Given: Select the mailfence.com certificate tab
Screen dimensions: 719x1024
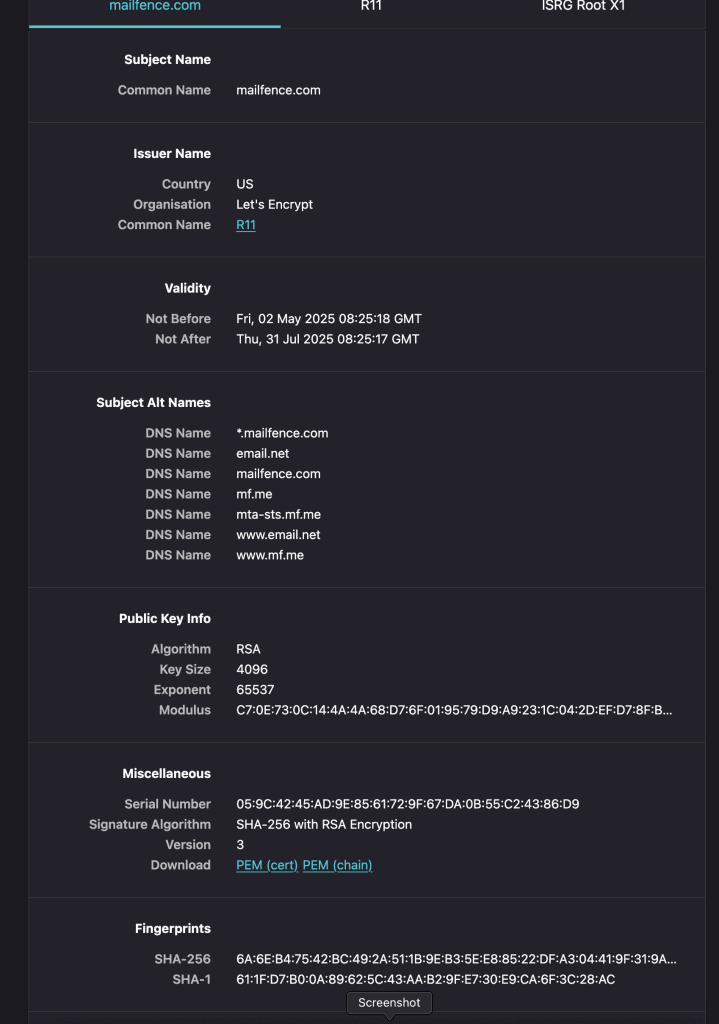Looking at the screenshot, I should click(x=155, y=7).
